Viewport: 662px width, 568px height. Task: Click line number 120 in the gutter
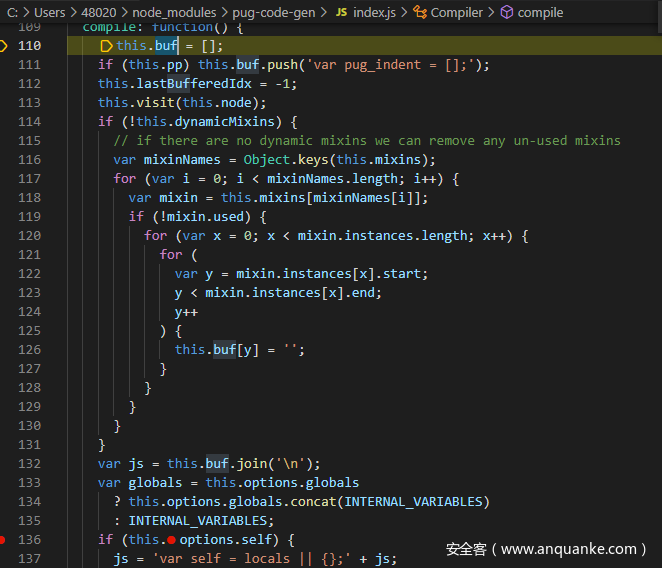click(x=29, y=236)
